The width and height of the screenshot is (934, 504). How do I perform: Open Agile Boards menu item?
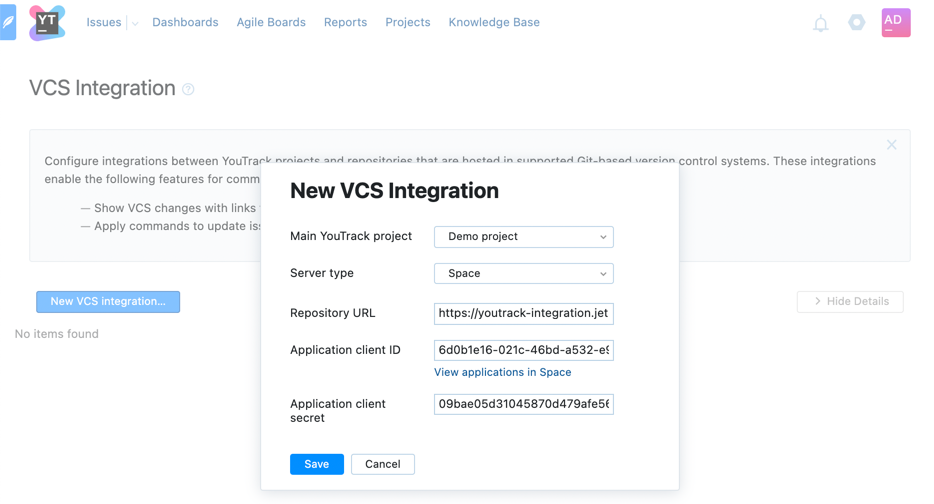[271, 22]
